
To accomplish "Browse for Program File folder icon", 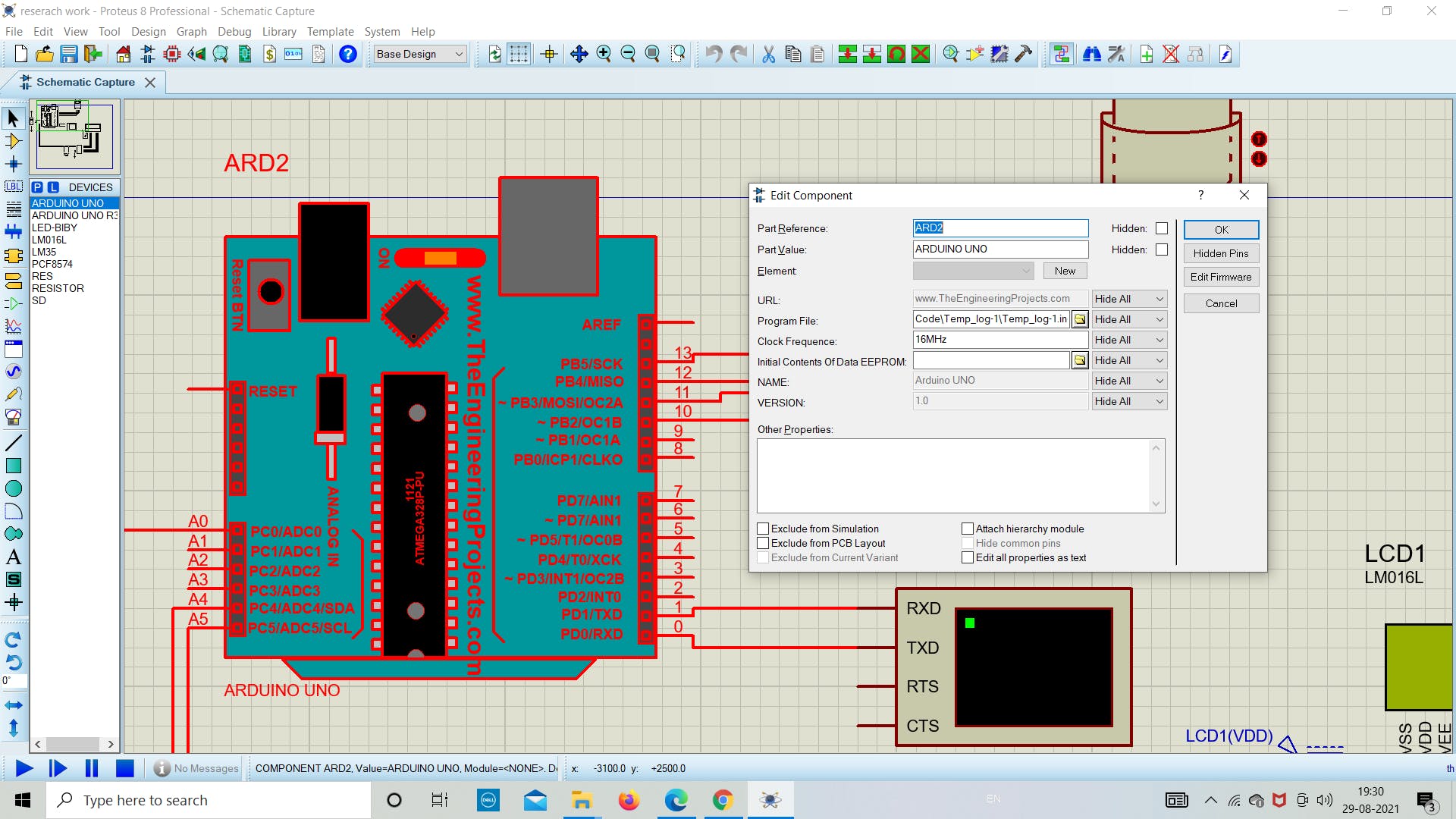I will (1080, 319).
